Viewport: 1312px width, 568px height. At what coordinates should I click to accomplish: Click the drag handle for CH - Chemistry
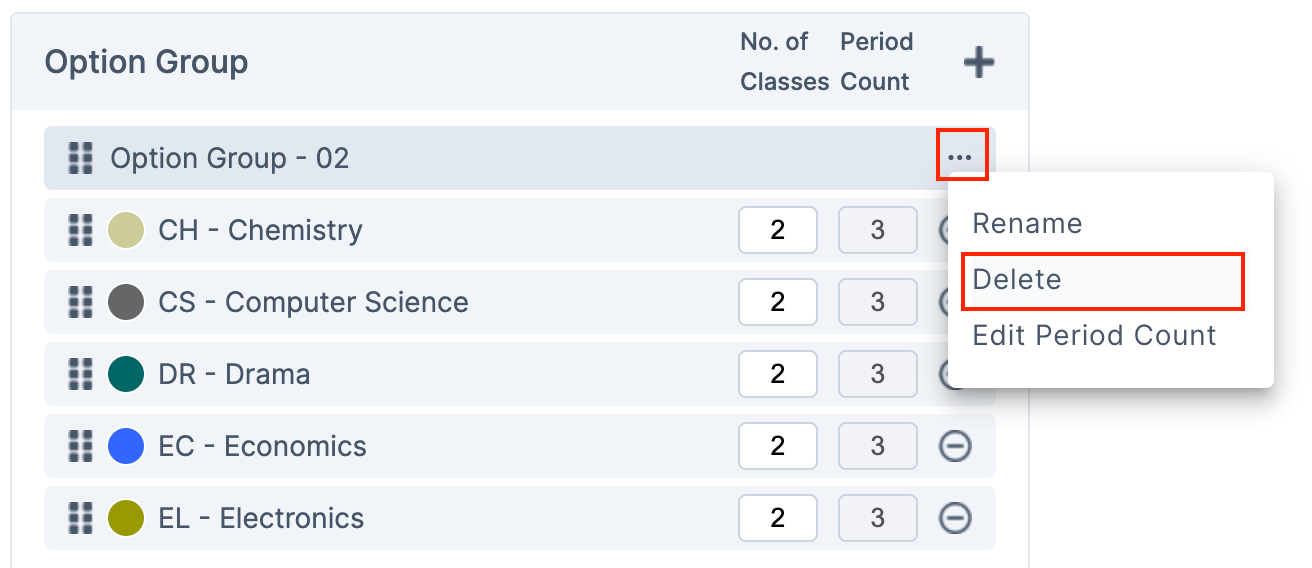[80, 230]
